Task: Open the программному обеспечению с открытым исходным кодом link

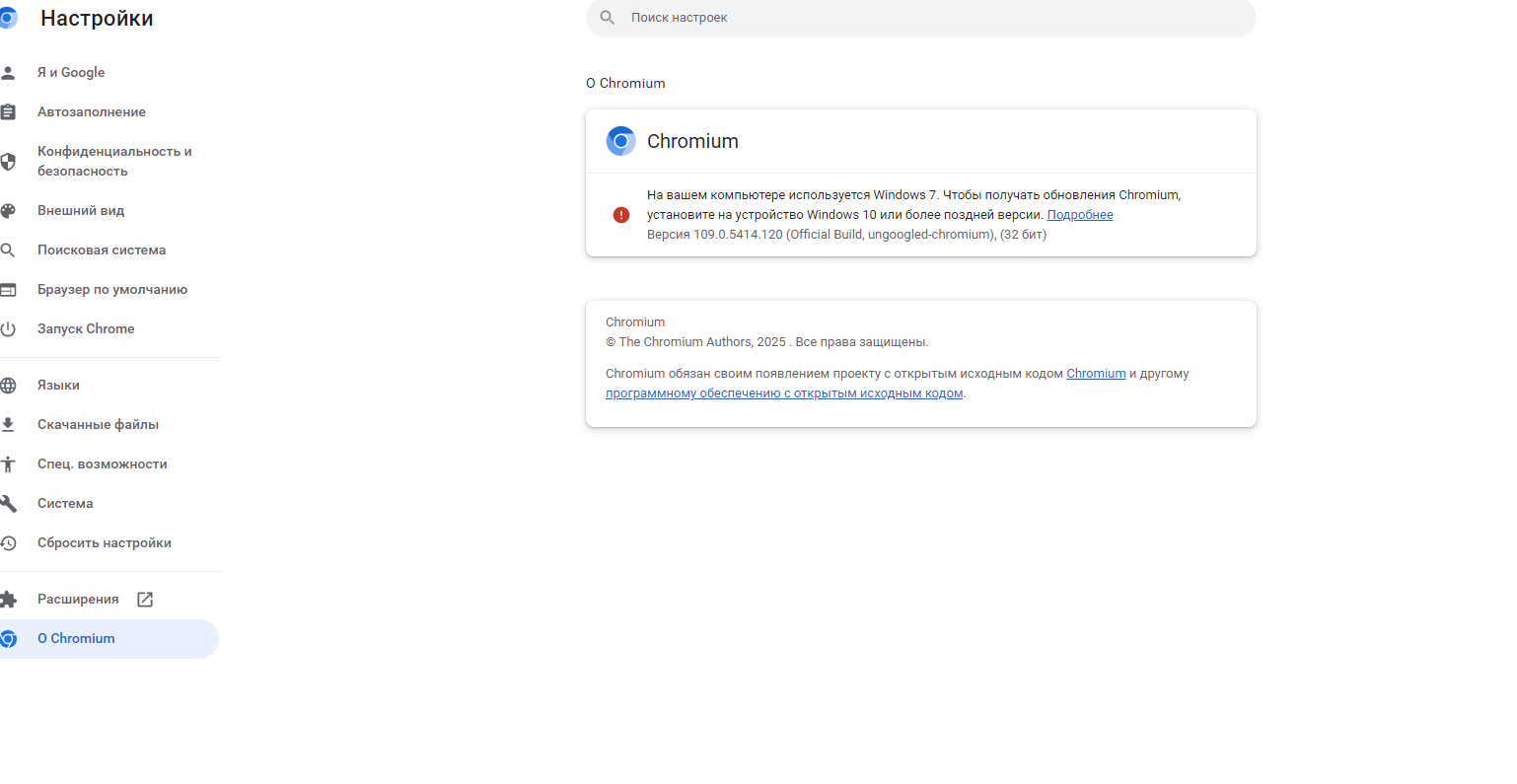Action: click(784, 393)
